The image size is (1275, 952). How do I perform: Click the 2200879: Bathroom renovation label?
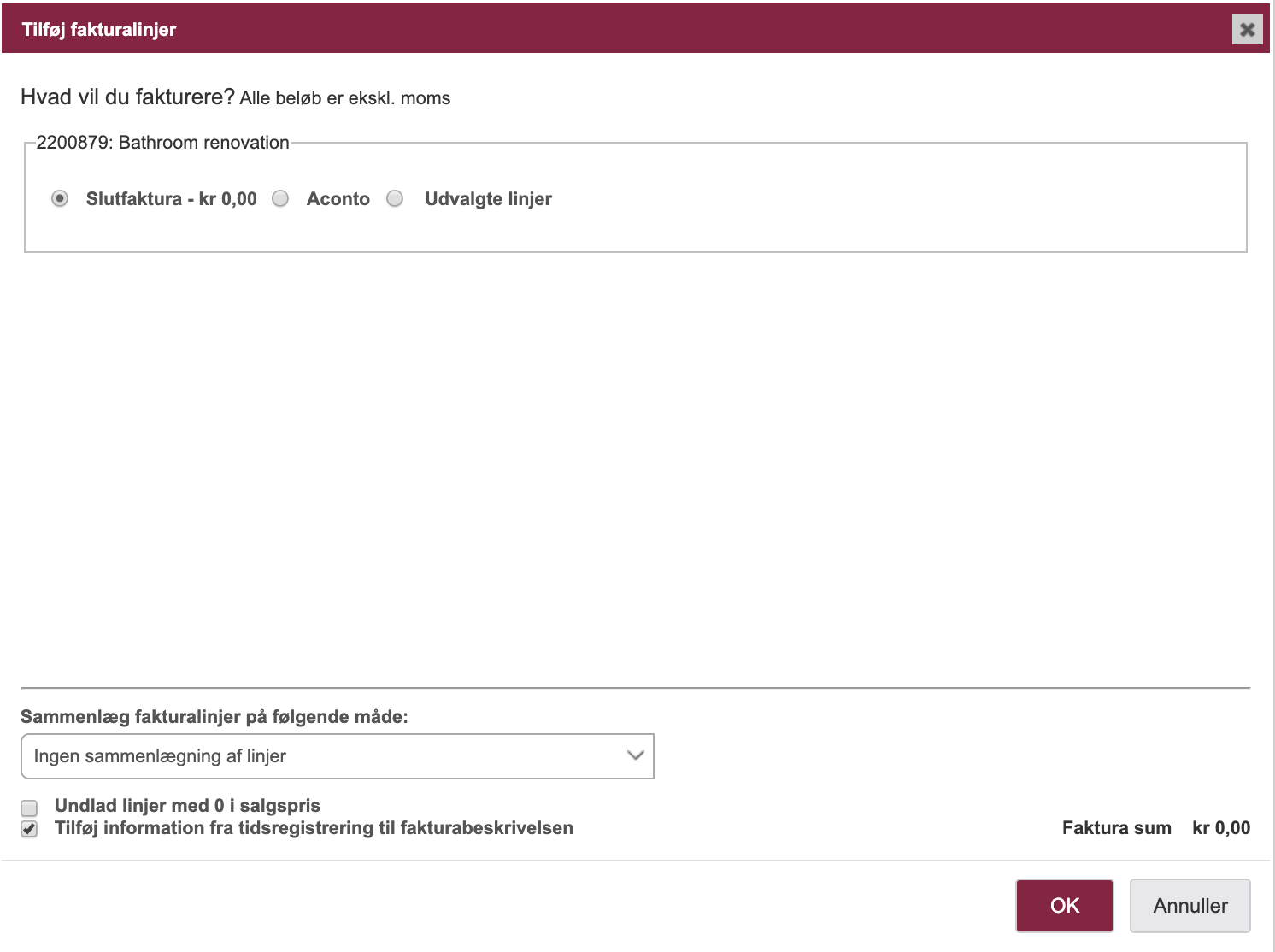pyautogui.click(x=162, y=143)
